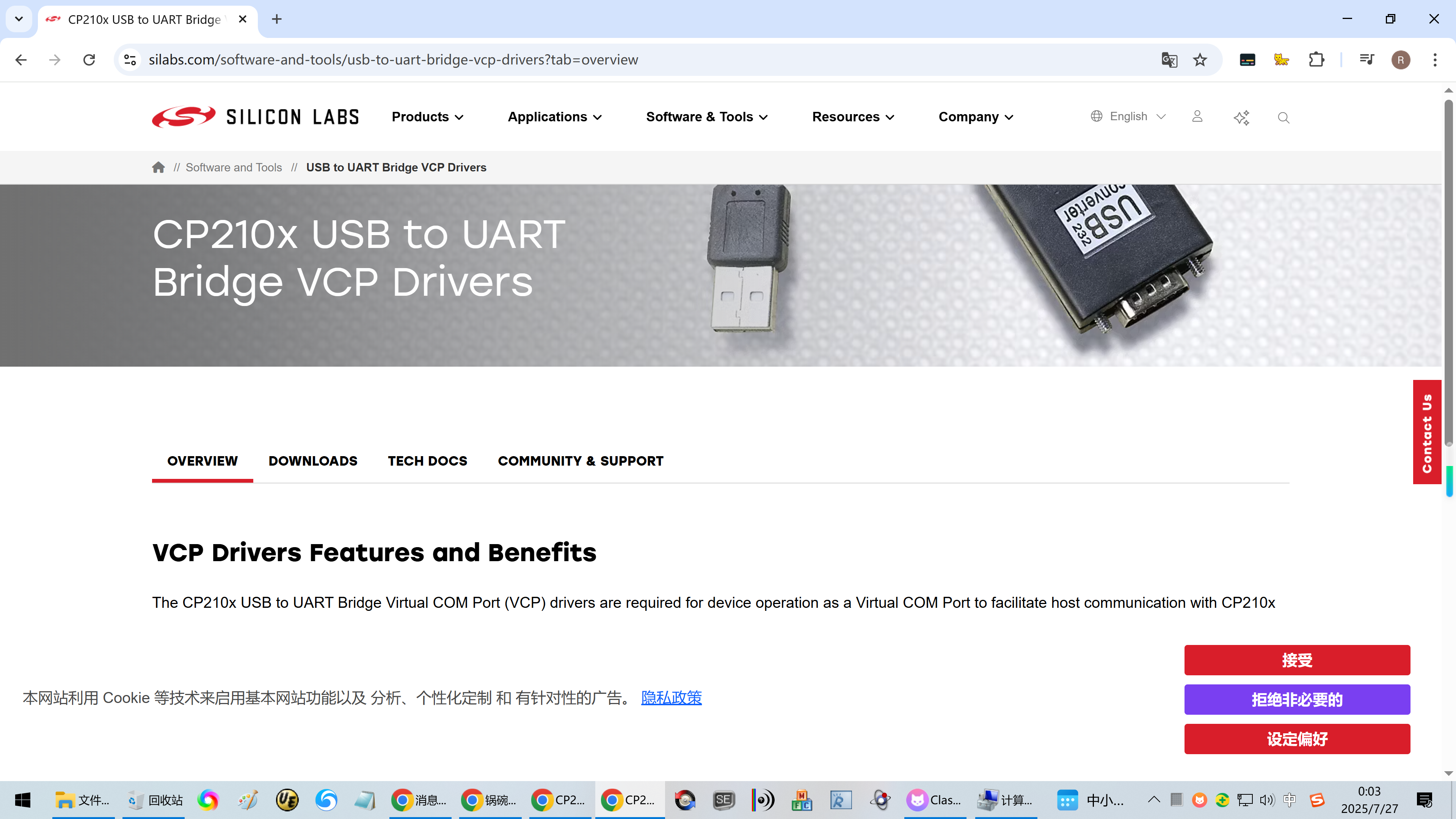
Task: Click the taskbar clock showing 0:03
Action: [1369, 800]
